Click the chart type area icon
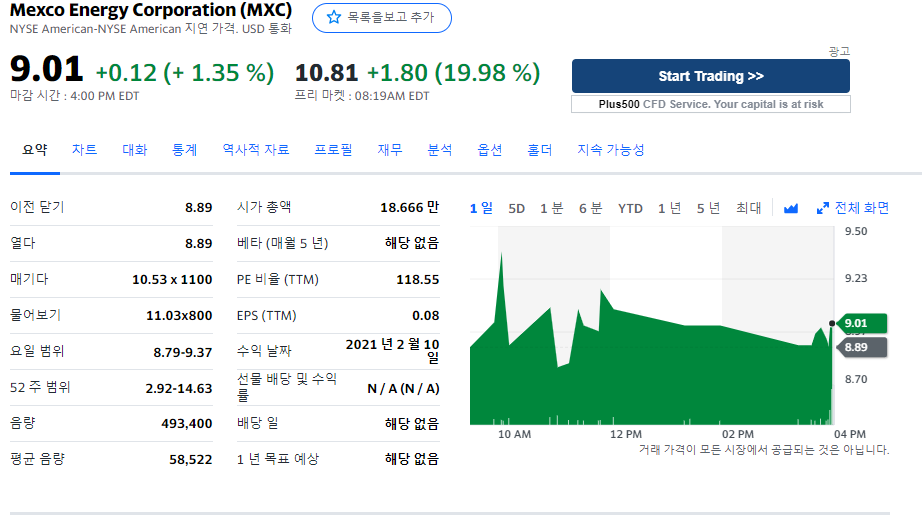This screenshot has height=515, width=922. [x=791, y=208]
